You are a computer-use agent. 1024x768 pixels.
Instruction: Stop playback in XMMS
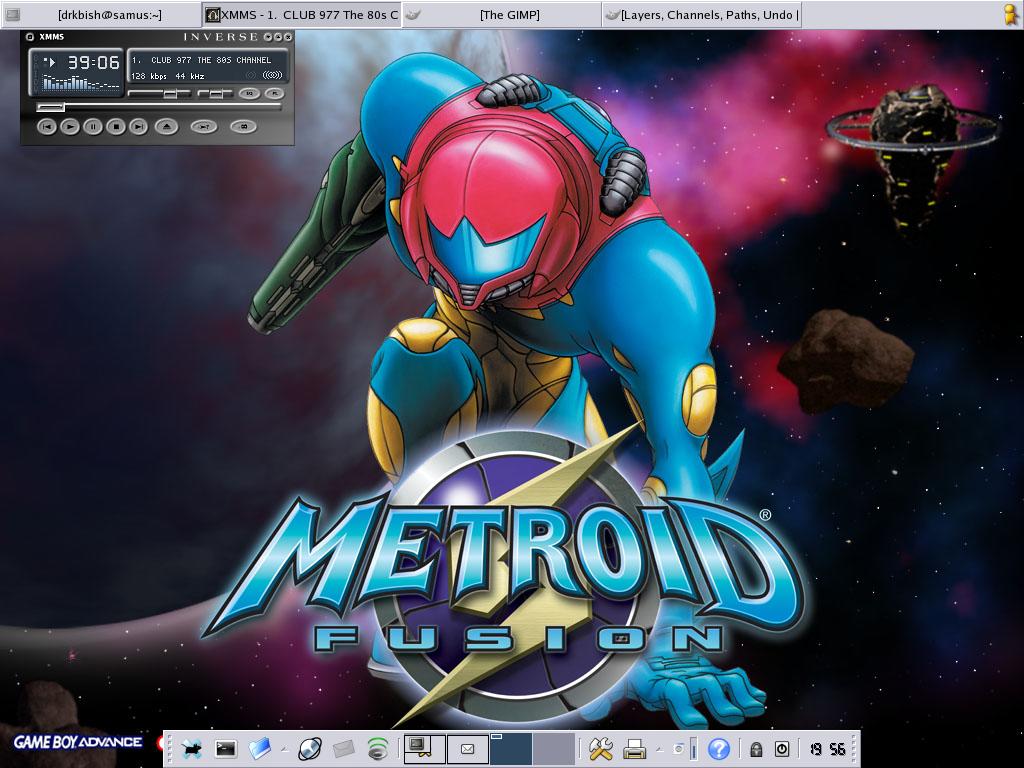tap(116, 126)
